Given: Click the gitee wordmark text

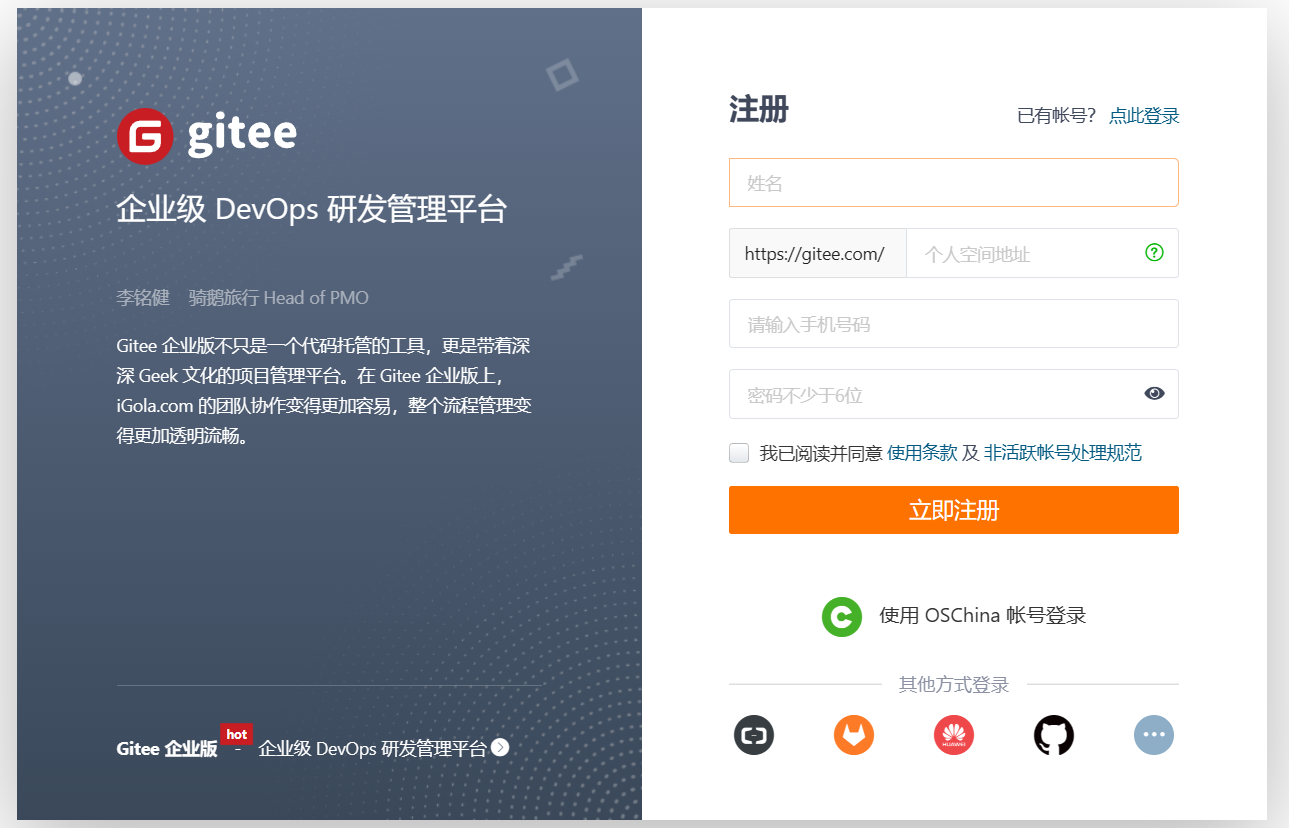Looking at the screenshot, I should [242, 135].
